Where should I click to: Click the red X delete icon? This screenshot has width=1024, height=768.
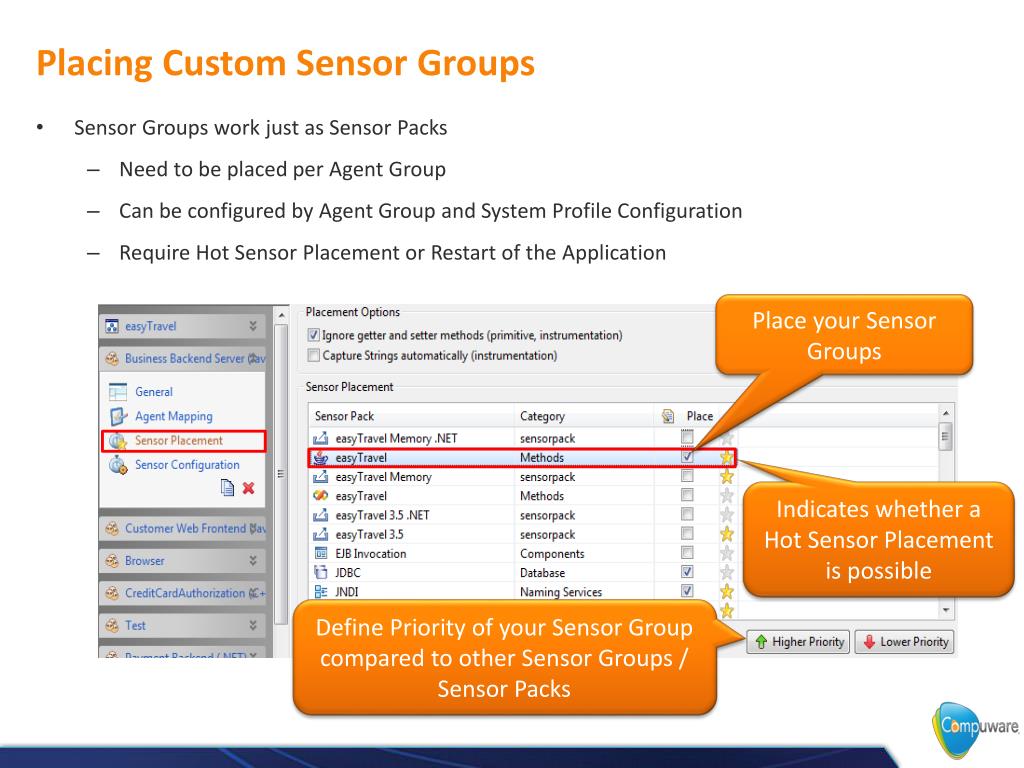pyautogui.click(x=248, y=488)
